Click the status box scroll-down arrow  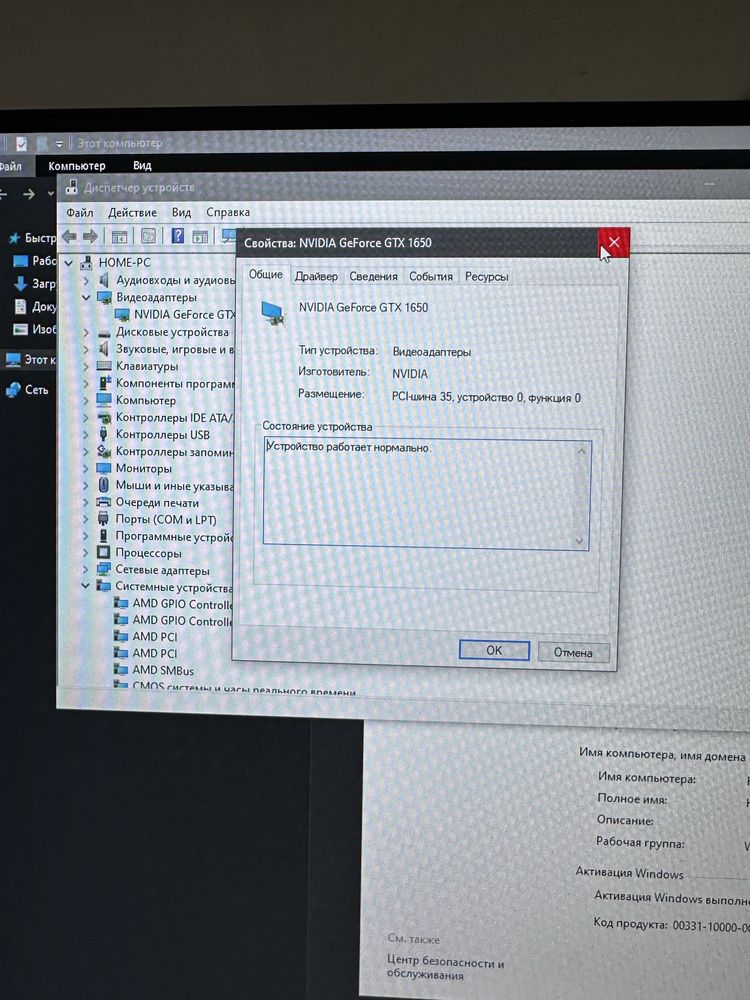579,541
